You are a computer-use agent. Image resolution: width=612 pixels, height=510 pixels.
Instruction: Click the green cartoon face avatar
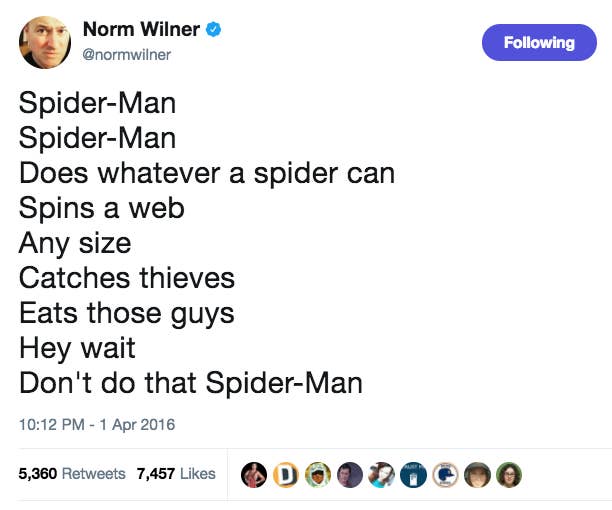pyautogui.click(x=318, y=474)
